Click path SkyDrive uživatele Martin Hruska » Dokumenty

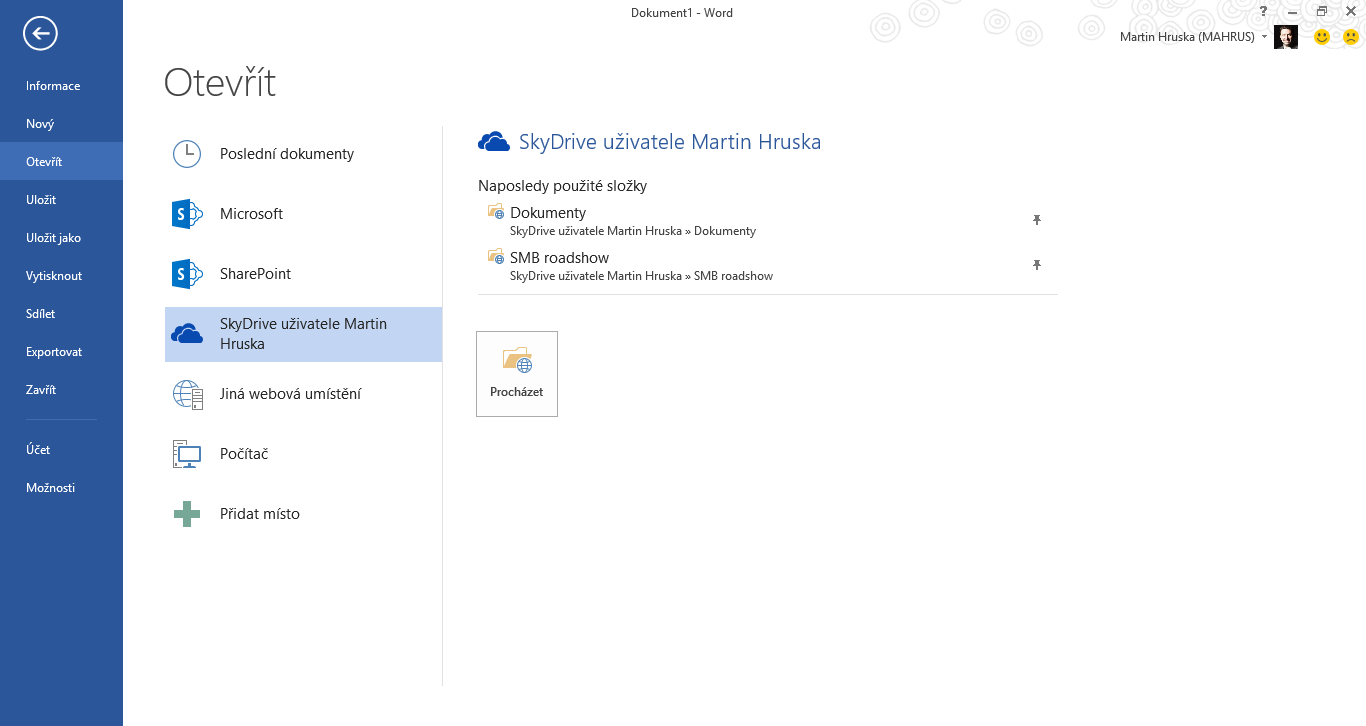click(633, 231)
